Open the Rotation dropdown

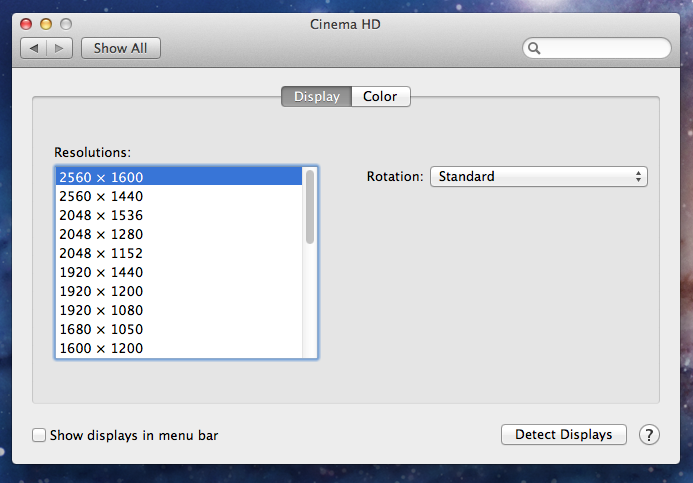(539, 176)
